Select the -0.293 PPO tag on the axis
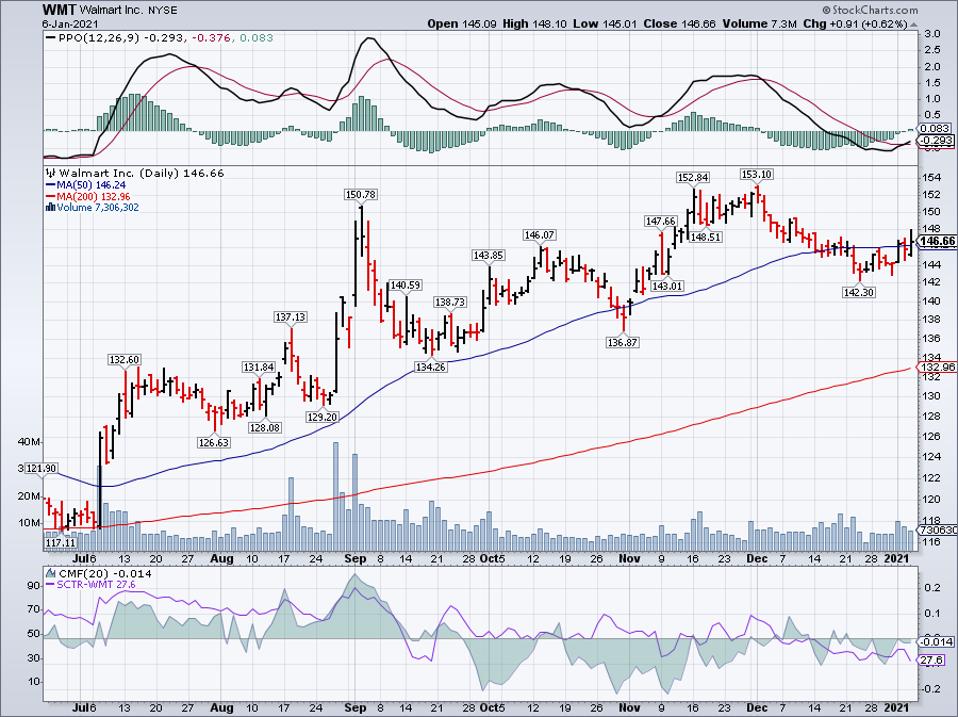Viewport: 958px width, 717px height. point(937,140)
